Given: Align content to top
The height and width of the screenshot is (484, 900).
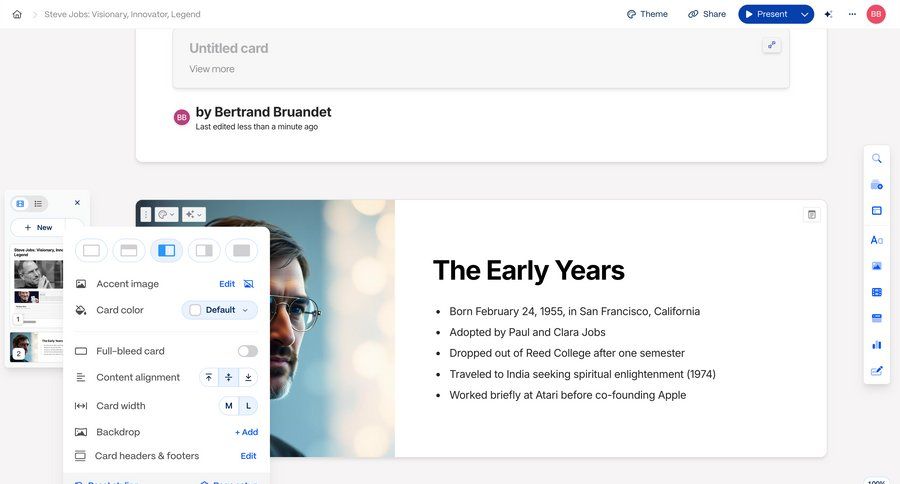Looking at the screenshot, I should (209, 377).
